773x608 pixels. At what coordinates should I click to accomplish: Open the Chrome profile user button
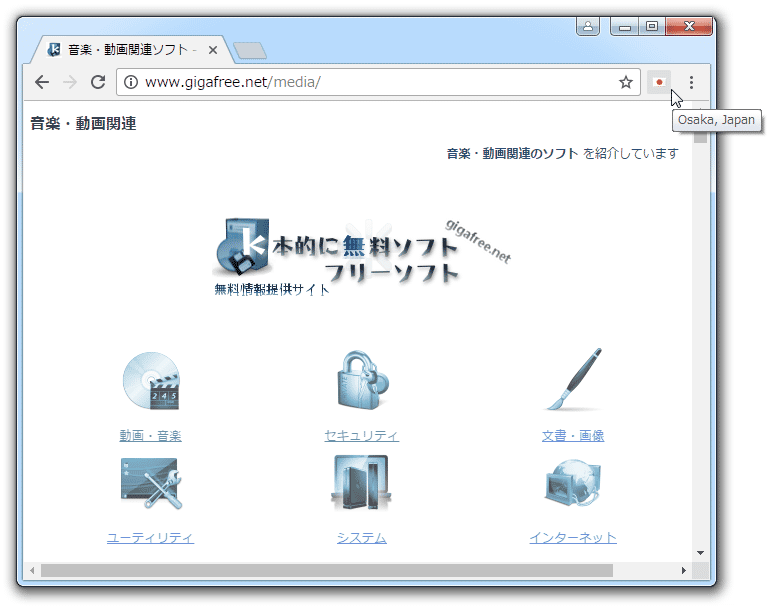point(588,27)
